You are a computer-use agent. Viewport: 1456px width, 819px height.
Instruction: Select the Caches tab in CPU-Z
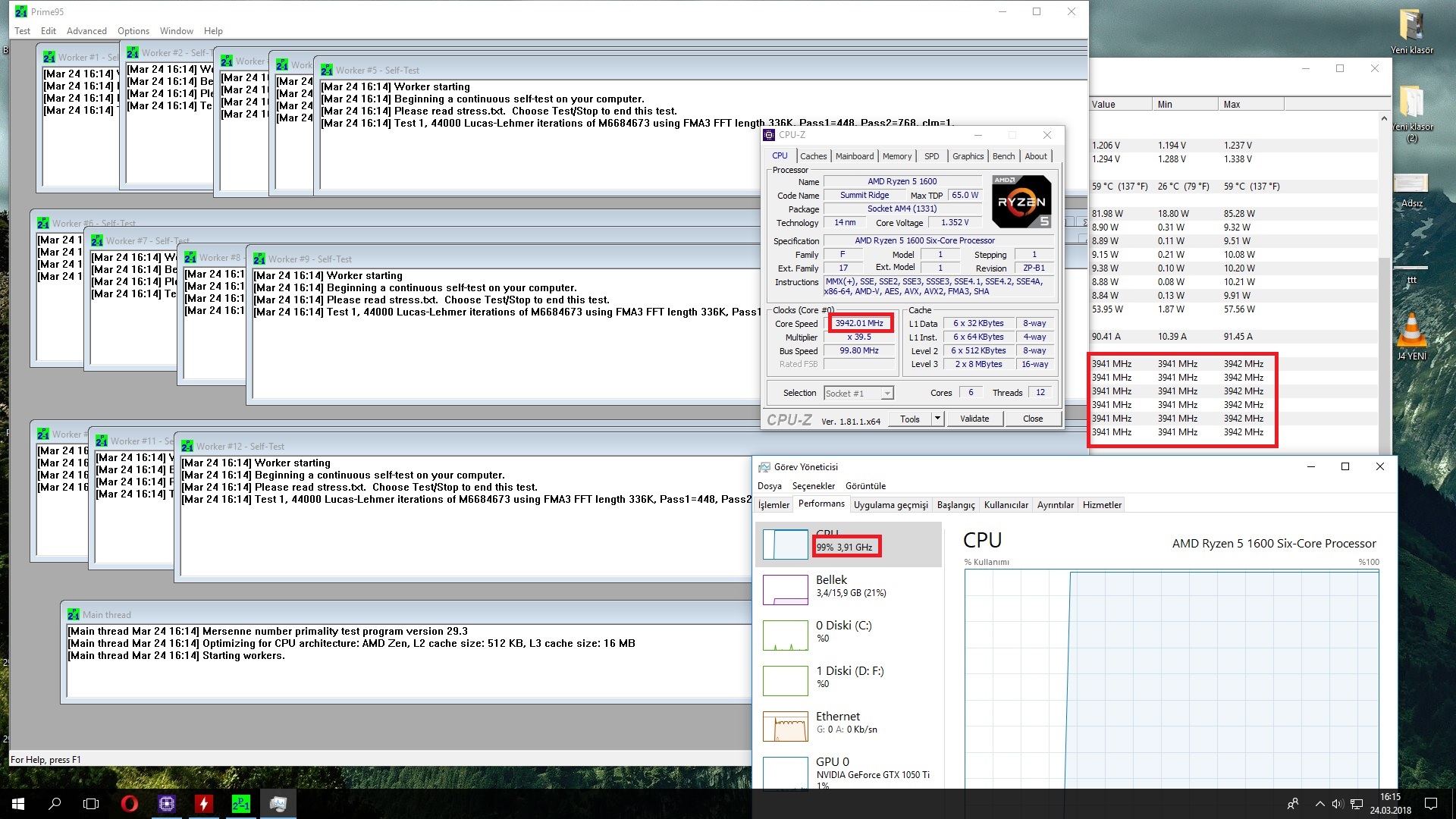[813, 156]
